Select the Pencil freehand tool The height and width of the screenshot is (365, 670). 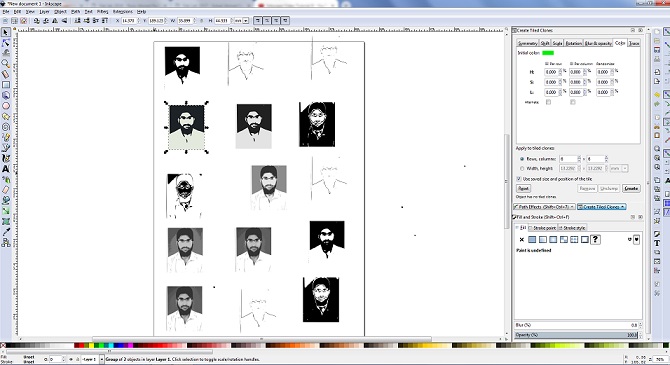pos(6,137)
